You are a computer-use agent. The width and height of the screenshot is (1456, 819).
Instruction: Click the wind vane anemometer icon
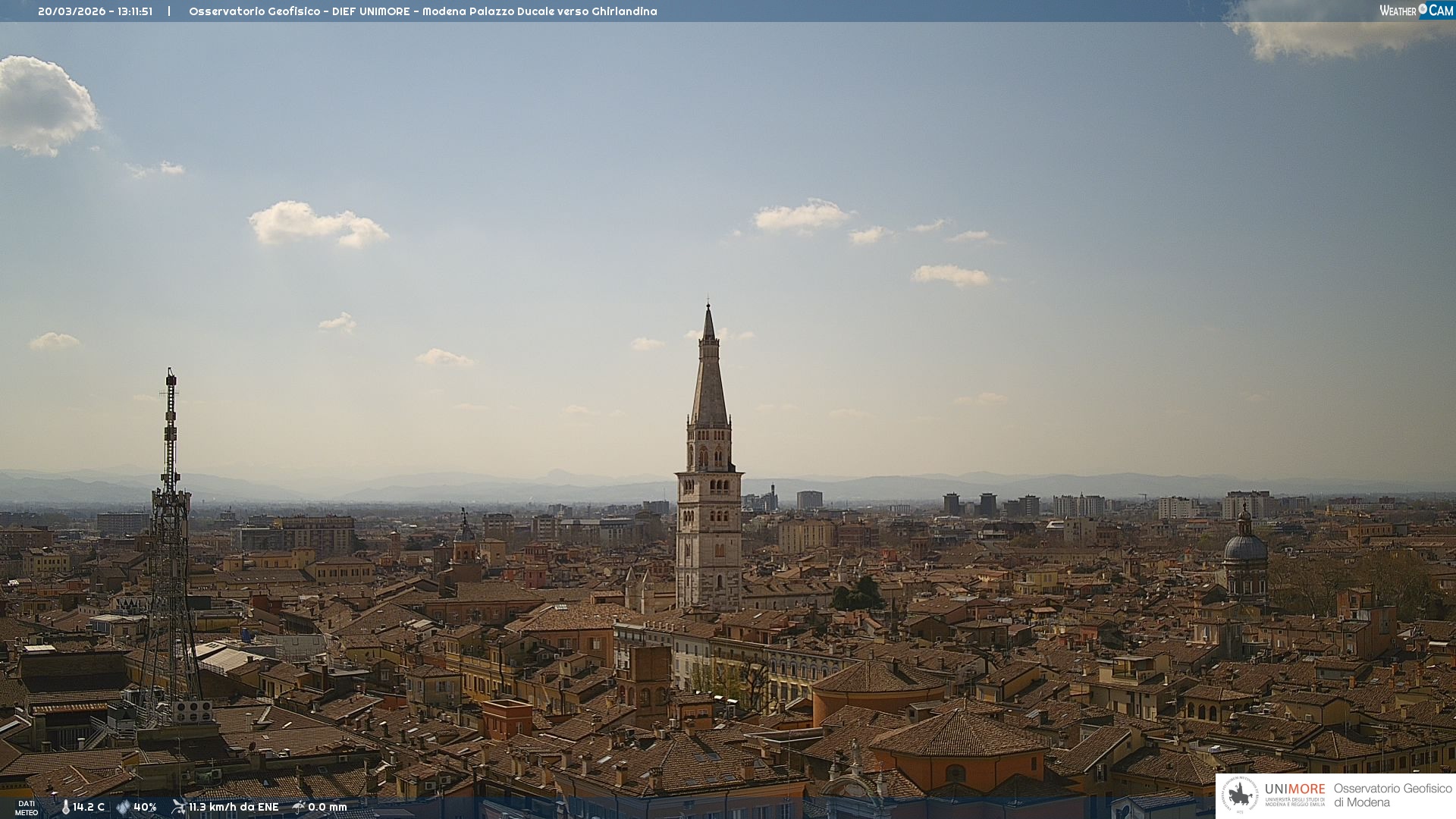pos(178,807)
